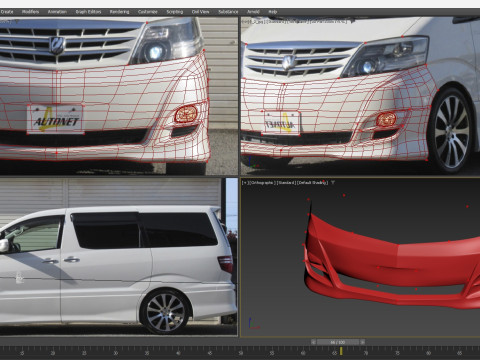Open the Standard viewport label menu
This screenshot has width=480, height=360.
coord(285,183)
